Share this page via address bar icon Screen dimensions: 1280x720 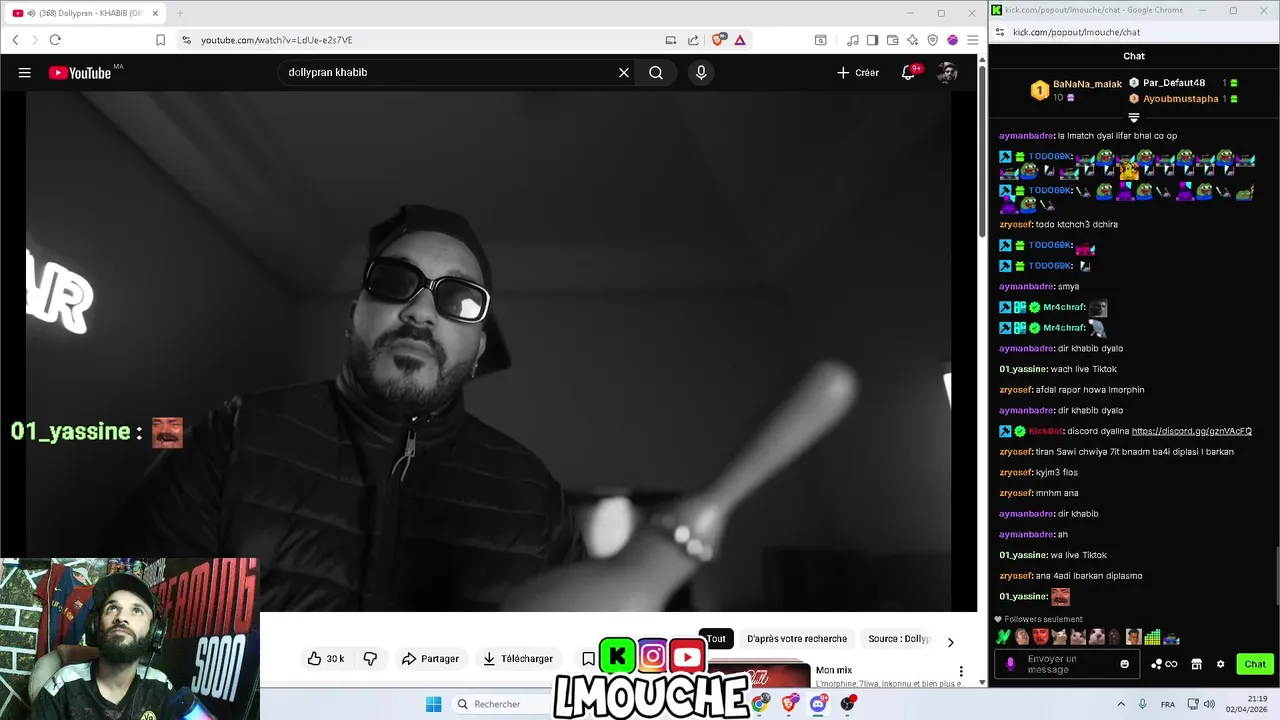(x=693, y=40)
